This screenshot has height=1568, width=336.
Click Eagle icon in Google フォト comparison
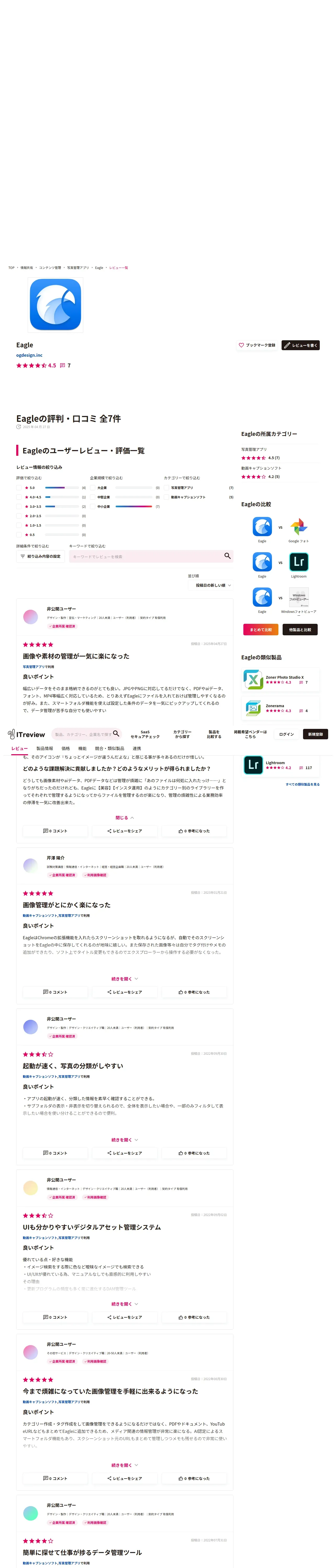pyautogui.click(x=262, y=527)
